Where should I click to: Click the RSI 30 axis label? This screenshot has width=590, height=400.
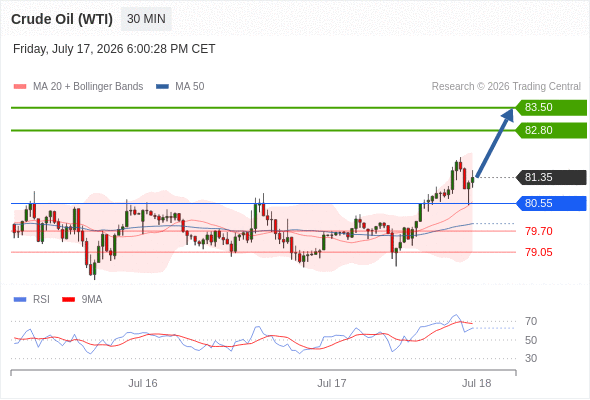[x=531, y=358]
